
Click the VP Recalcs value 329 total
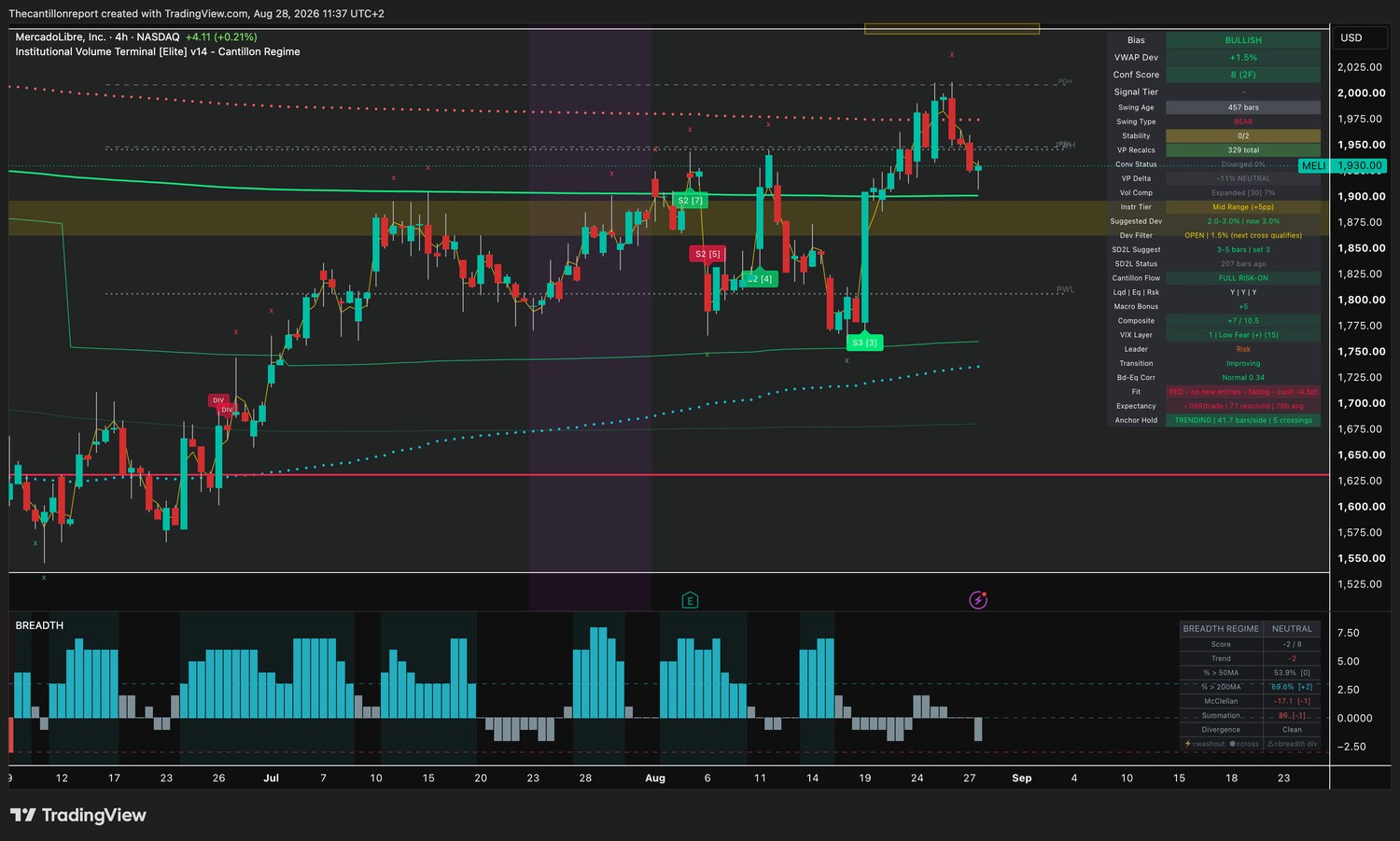(x=1243, y=150)
